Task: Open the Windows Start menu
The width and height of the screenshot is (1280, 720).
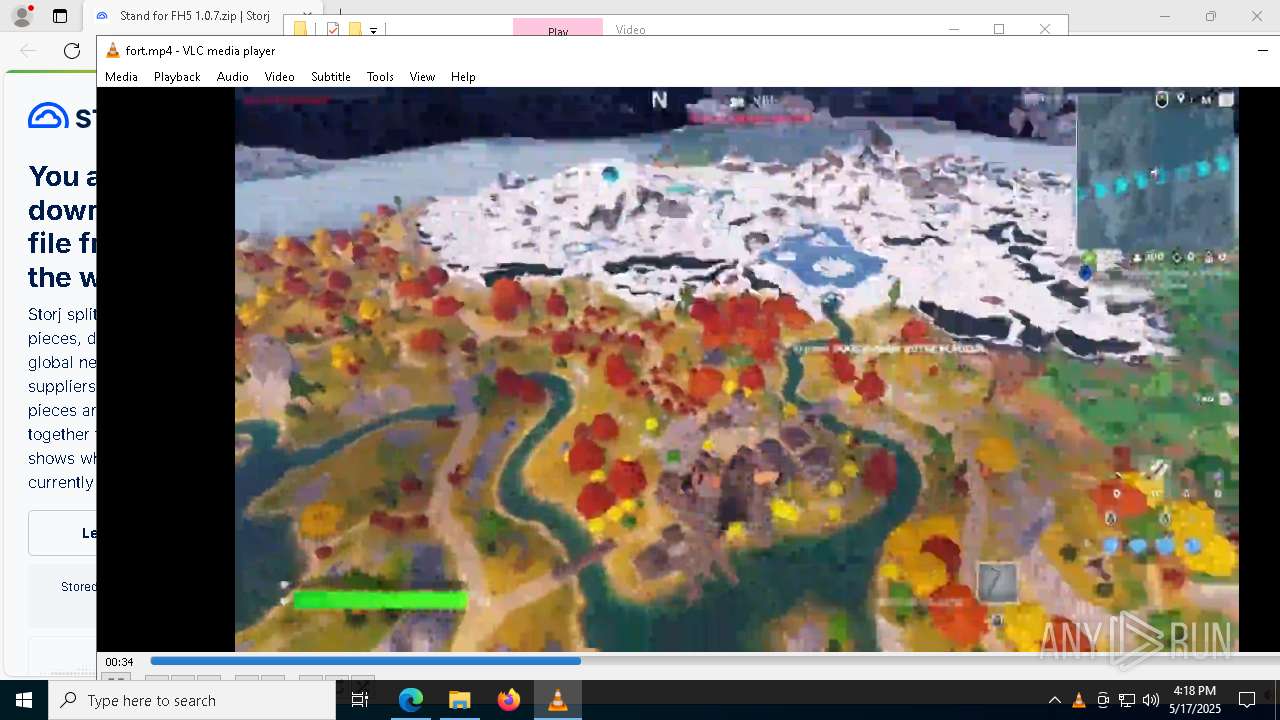Action: (x=24, y=700)
